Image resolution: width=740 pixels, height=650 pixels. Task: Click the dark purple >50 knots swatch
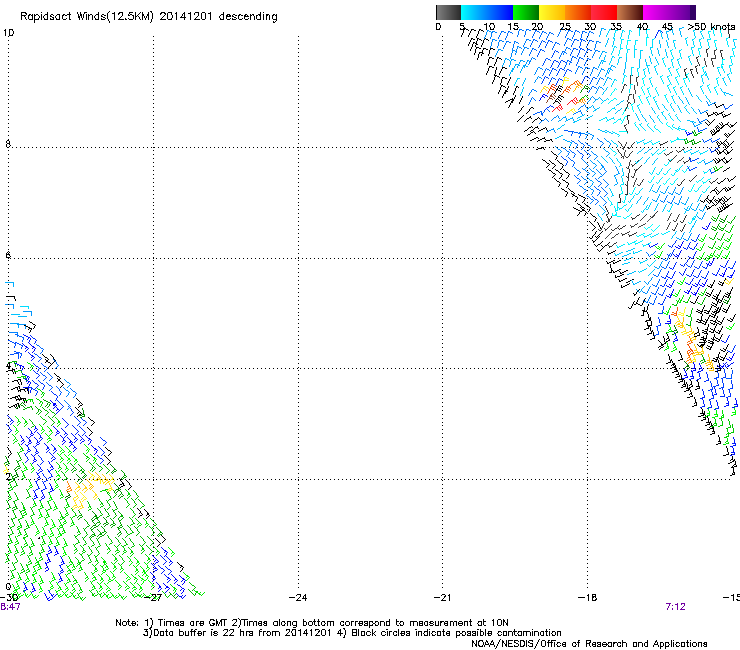692,12
